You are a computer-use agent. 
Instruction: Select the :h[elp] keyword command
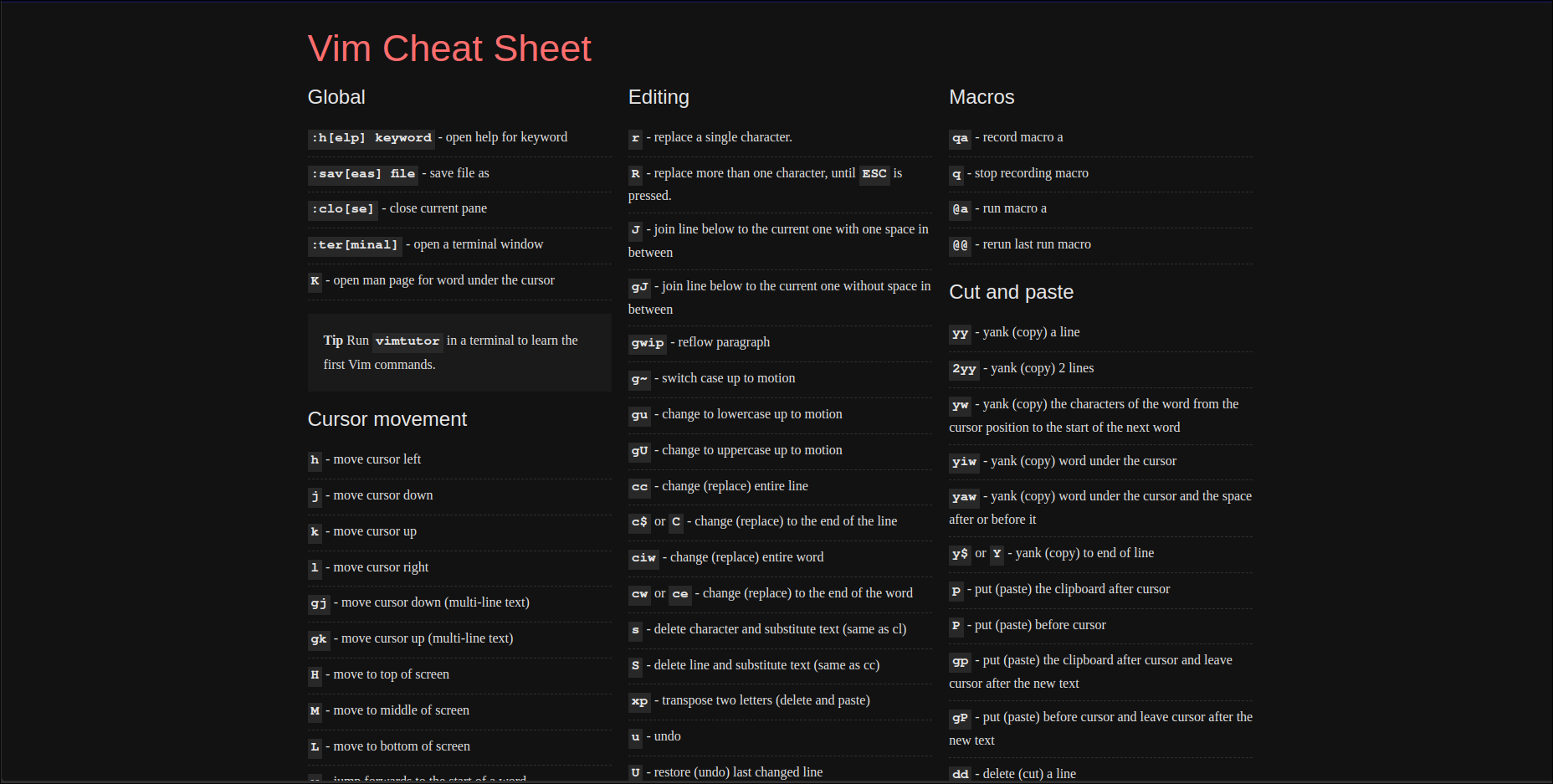[372, 138]
